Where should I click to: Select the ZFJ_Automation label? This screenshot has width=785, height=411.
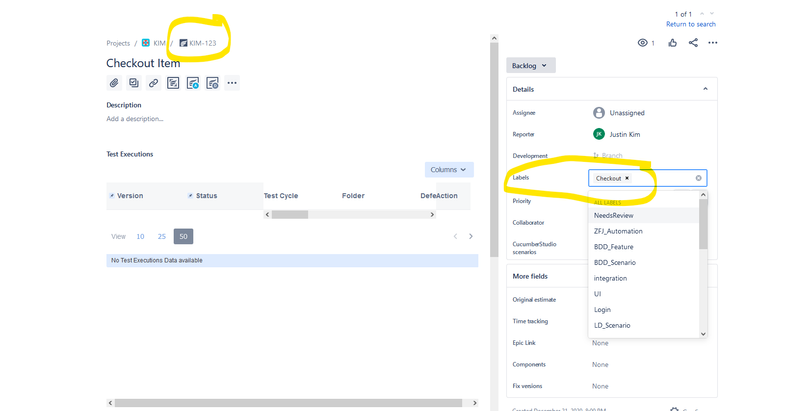click(x=643, y=231)
